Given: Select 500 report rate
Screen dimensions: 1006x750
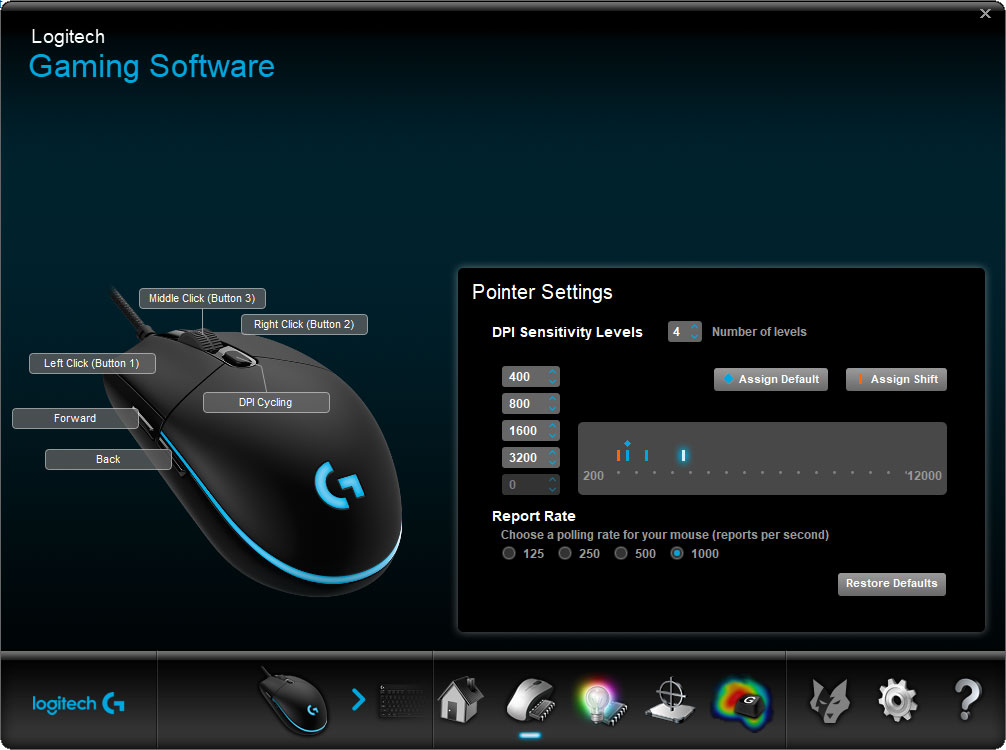Looking at the screenshot, I should [x=621, y=553].
